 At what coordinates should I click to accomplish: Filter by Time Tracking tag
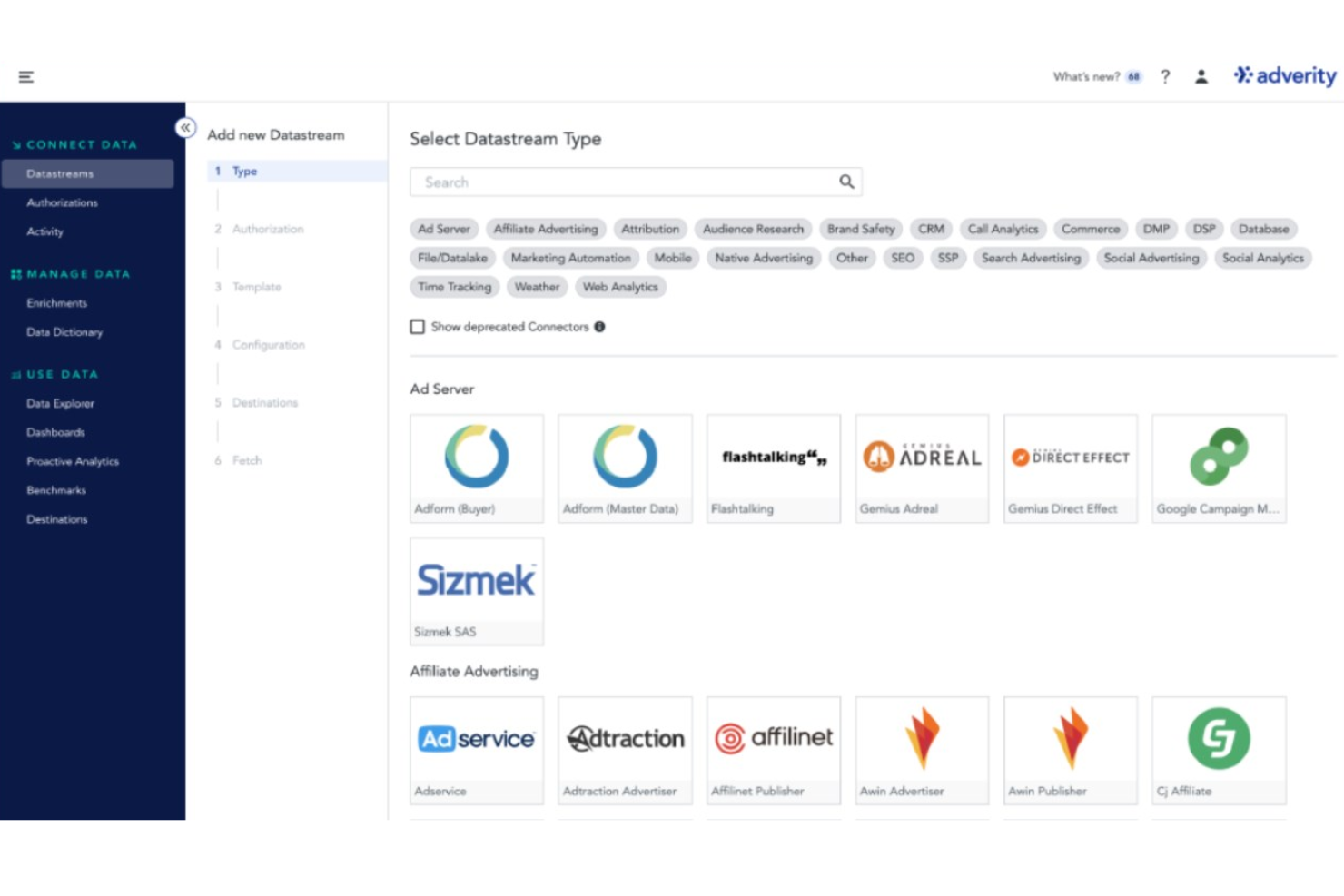(x=454, y=287)
